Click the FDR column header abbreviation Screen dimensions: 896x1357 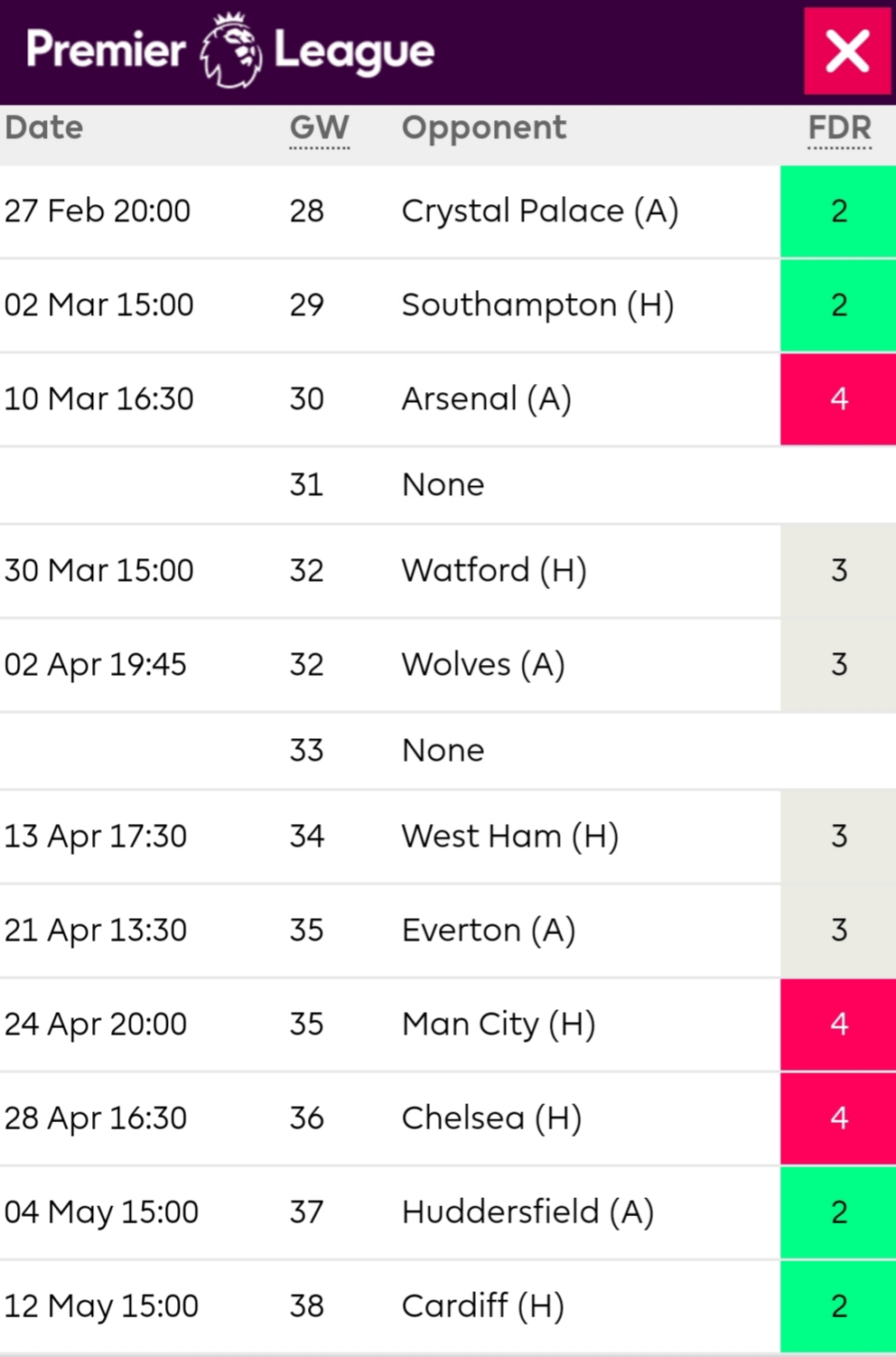[839, 128]
